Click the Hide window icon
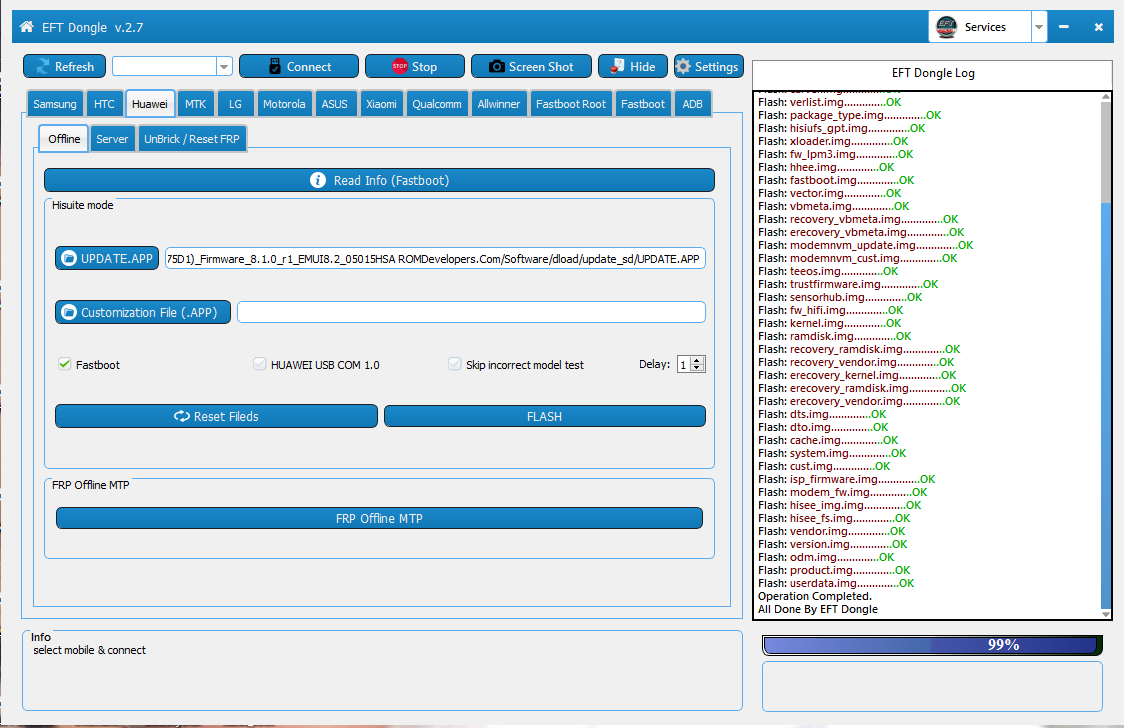The width and height of the screenshot is (1124, 728). [x=617, y=67]
